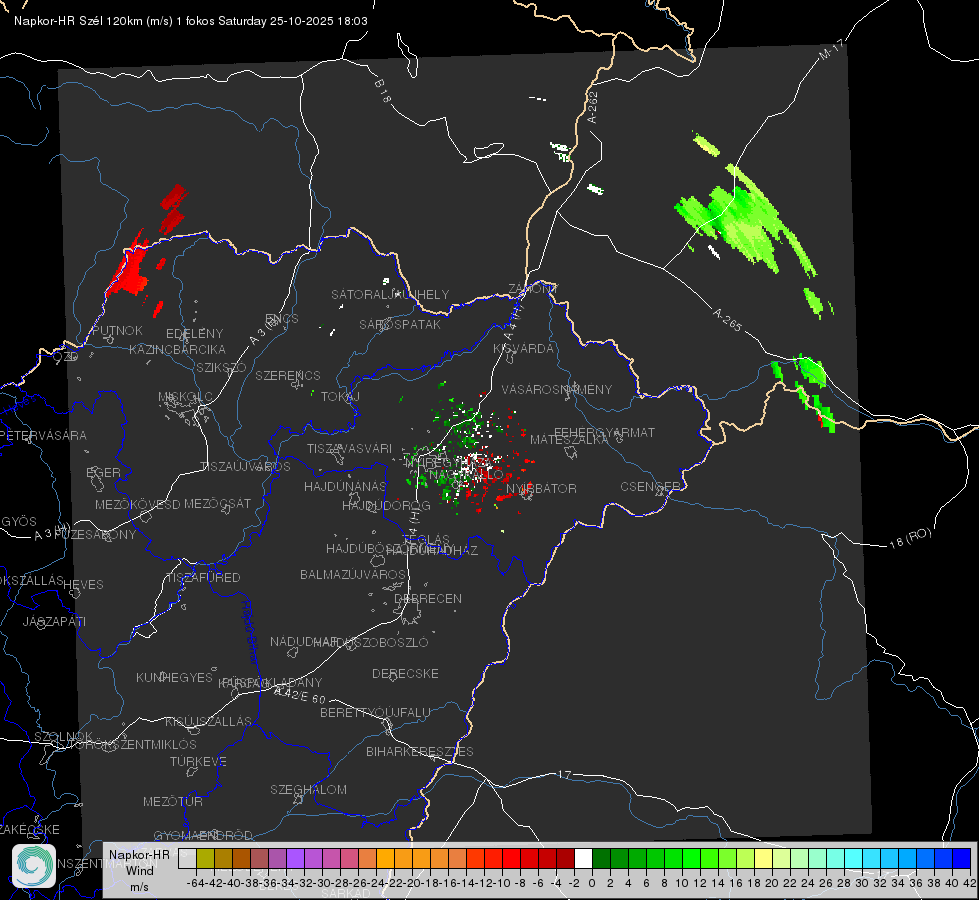The image size is (979, 900).
Task: Click the white swatch in the wind legend
Action: pos(583,858)
